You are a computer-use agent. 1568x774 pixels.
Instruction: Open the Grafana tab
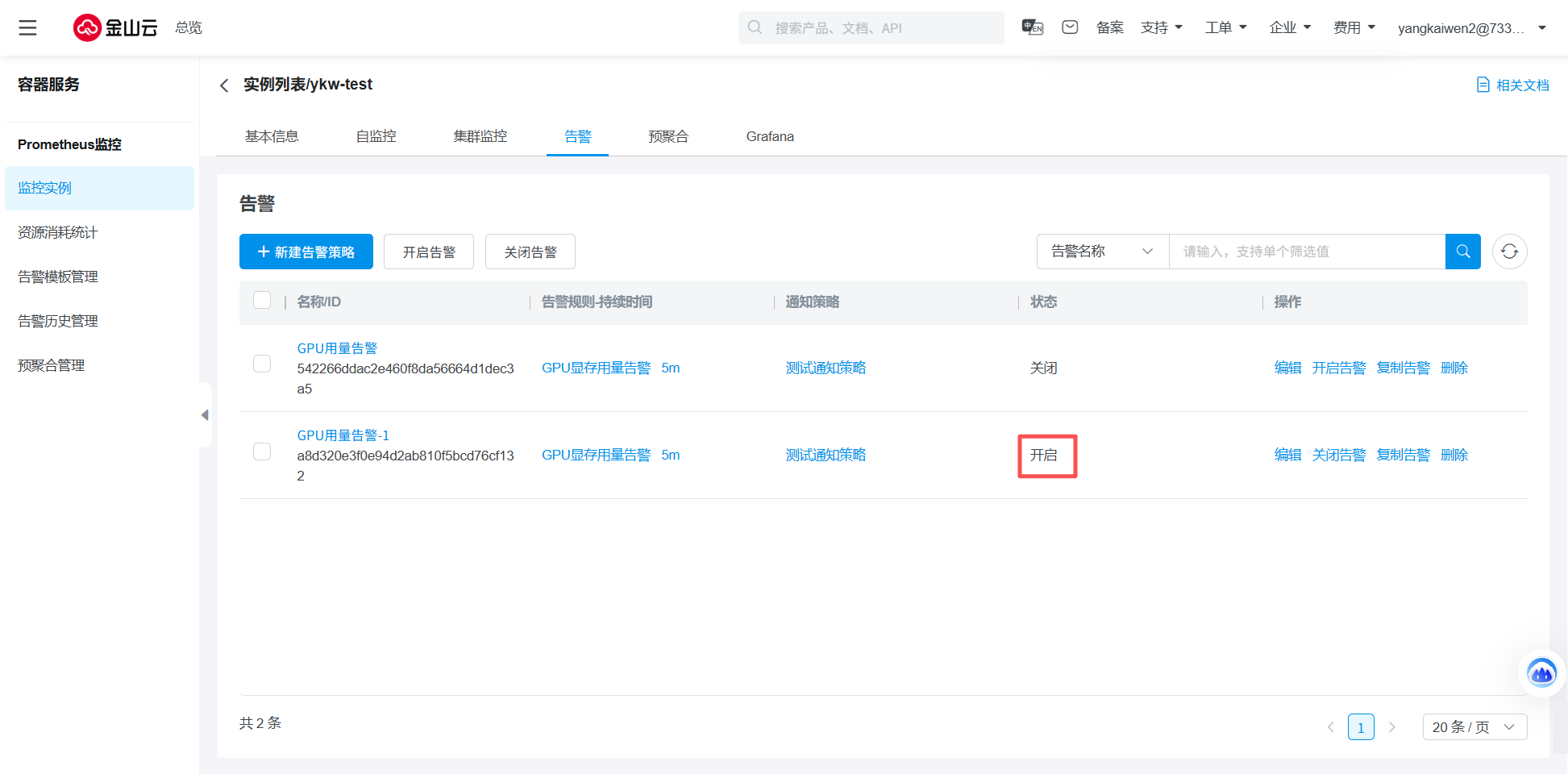[x=770, y=136]
